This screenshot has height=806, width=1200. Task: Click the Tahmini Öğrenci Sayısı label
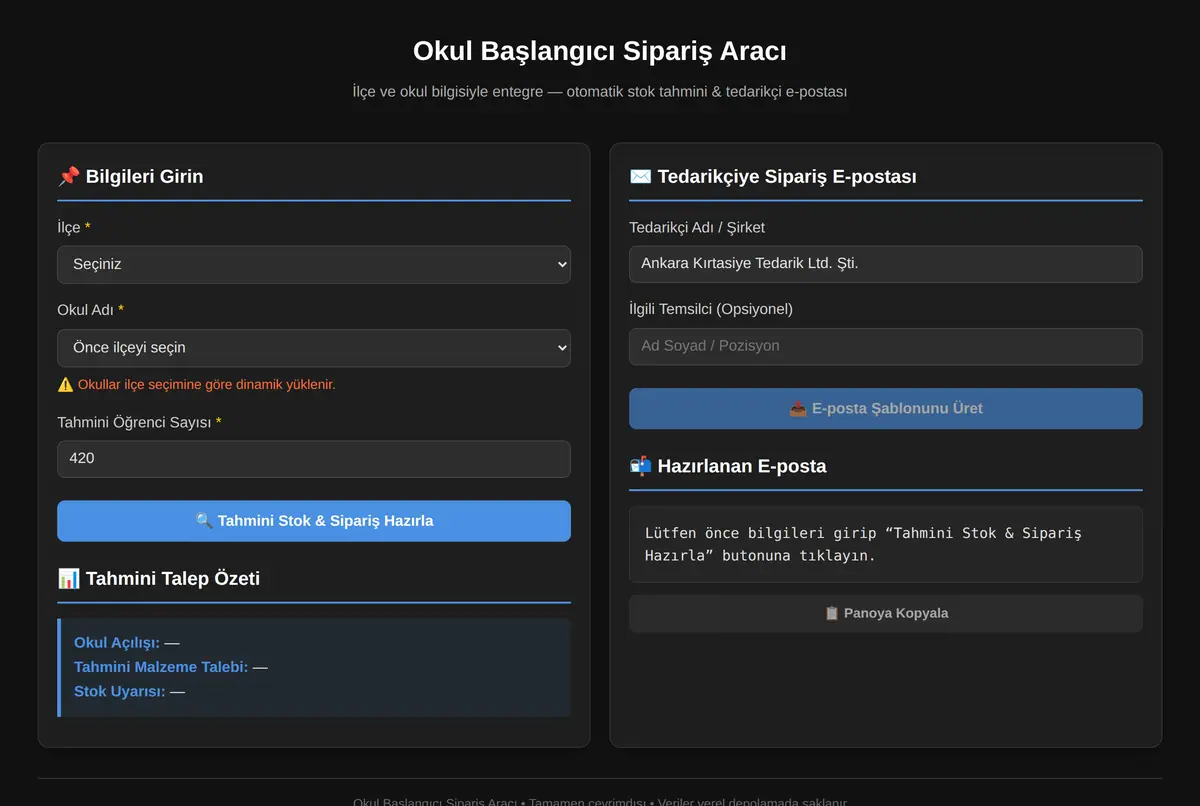[139, 422]
